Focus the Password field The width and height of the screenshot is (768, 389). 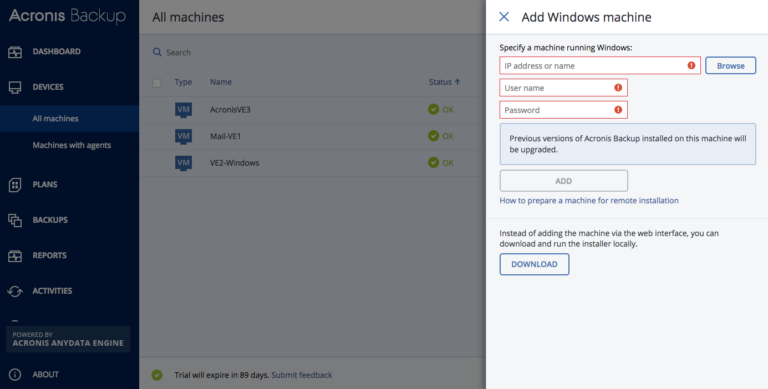tap(563, 110)
